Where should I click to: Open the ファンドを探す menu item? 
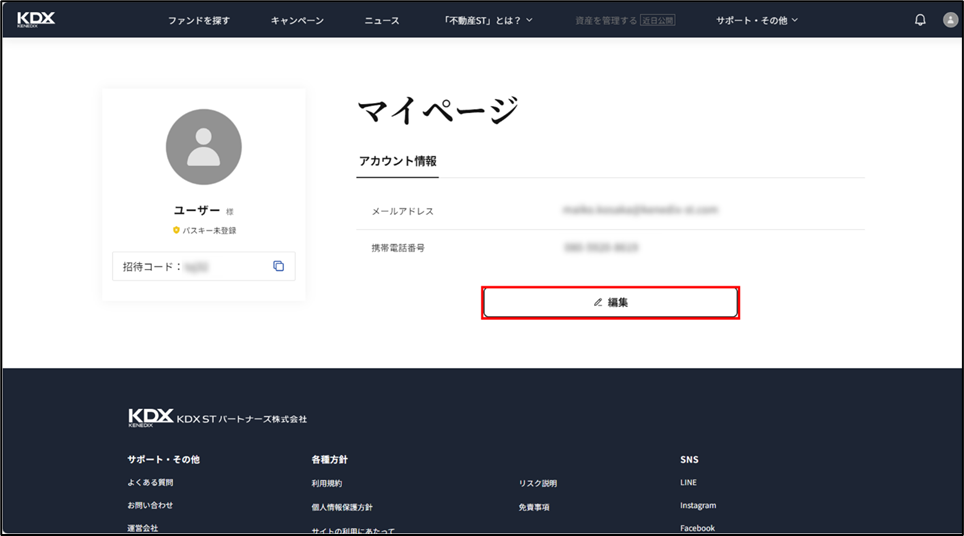(199, 20)
